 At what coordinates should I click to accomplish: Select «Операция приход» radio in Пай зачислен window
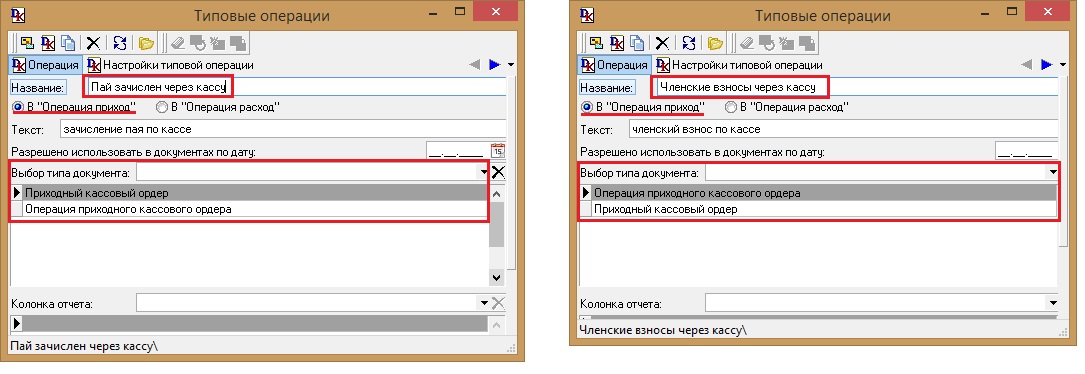[19, 107]
